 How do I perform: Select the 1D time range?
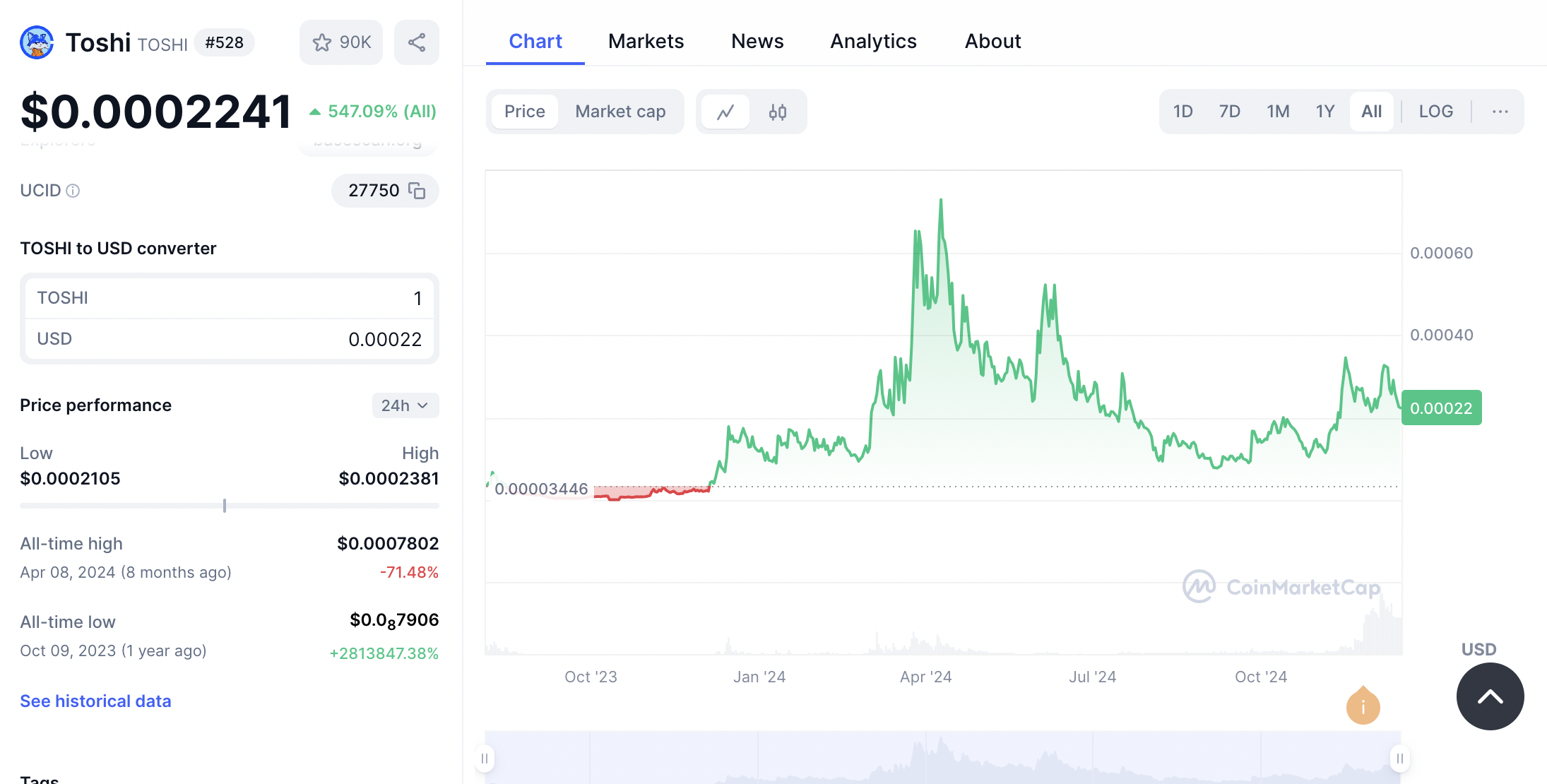coord(1183,112)
